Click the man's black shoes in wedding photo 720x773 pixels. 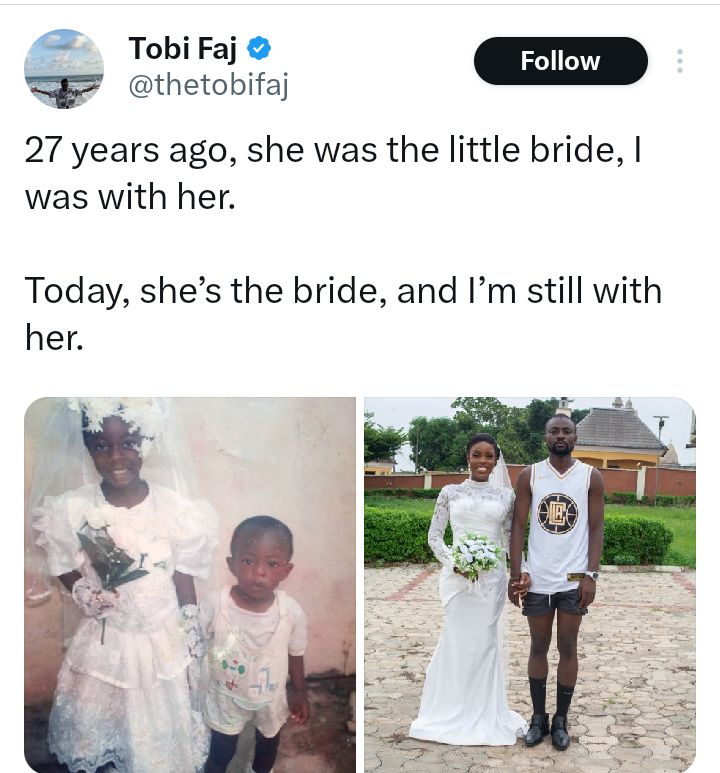point(549,730)
